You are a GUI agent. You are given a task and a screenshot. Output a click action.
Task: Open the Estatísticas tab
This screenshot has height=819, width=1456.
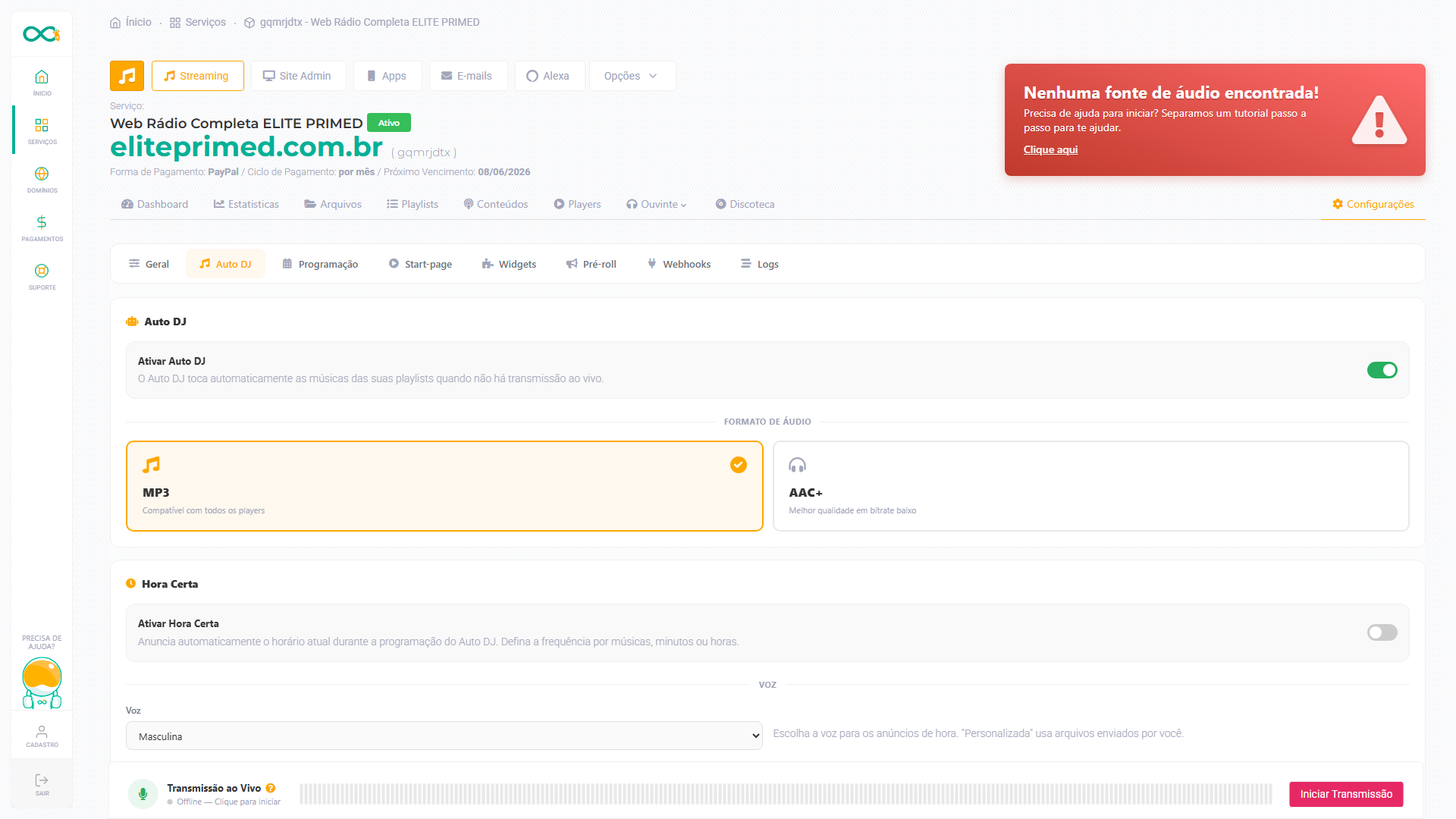[246, 204]
